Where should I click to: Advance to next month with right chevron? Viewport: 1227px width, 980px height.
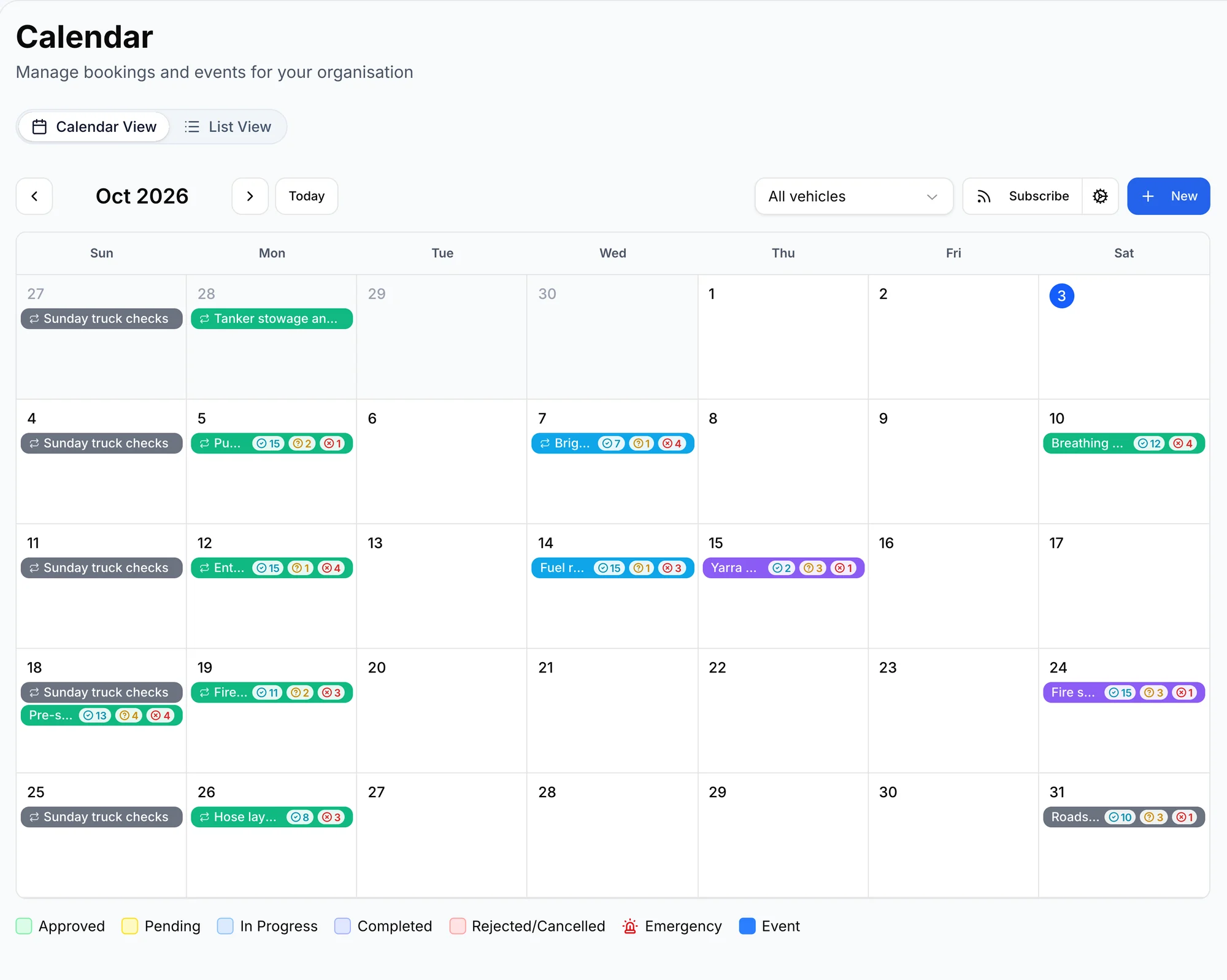click(250, 196)
